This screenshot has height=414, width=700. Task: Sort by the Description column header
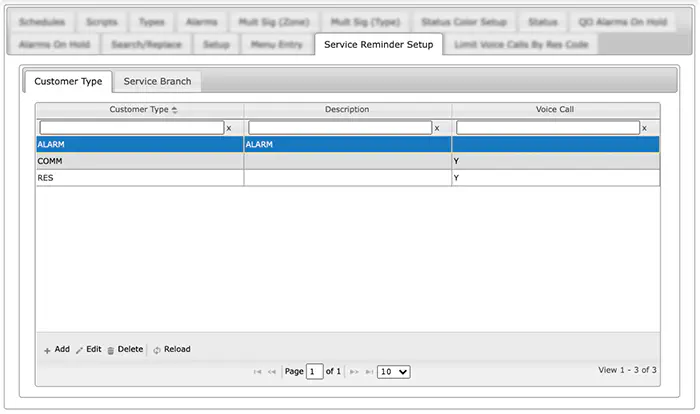347,109
